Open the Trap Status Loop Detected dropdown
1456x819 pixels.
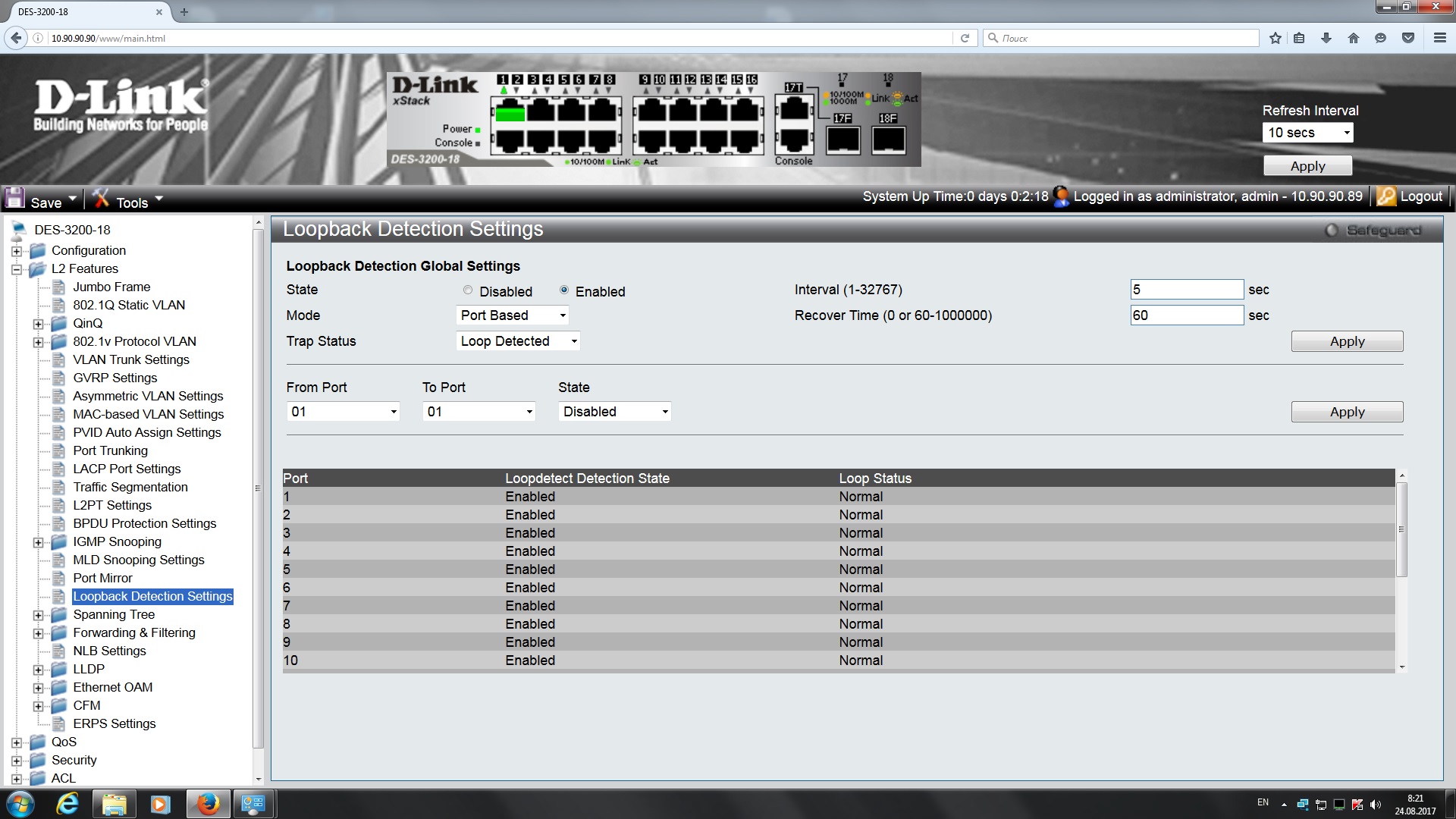pos(519,341)
